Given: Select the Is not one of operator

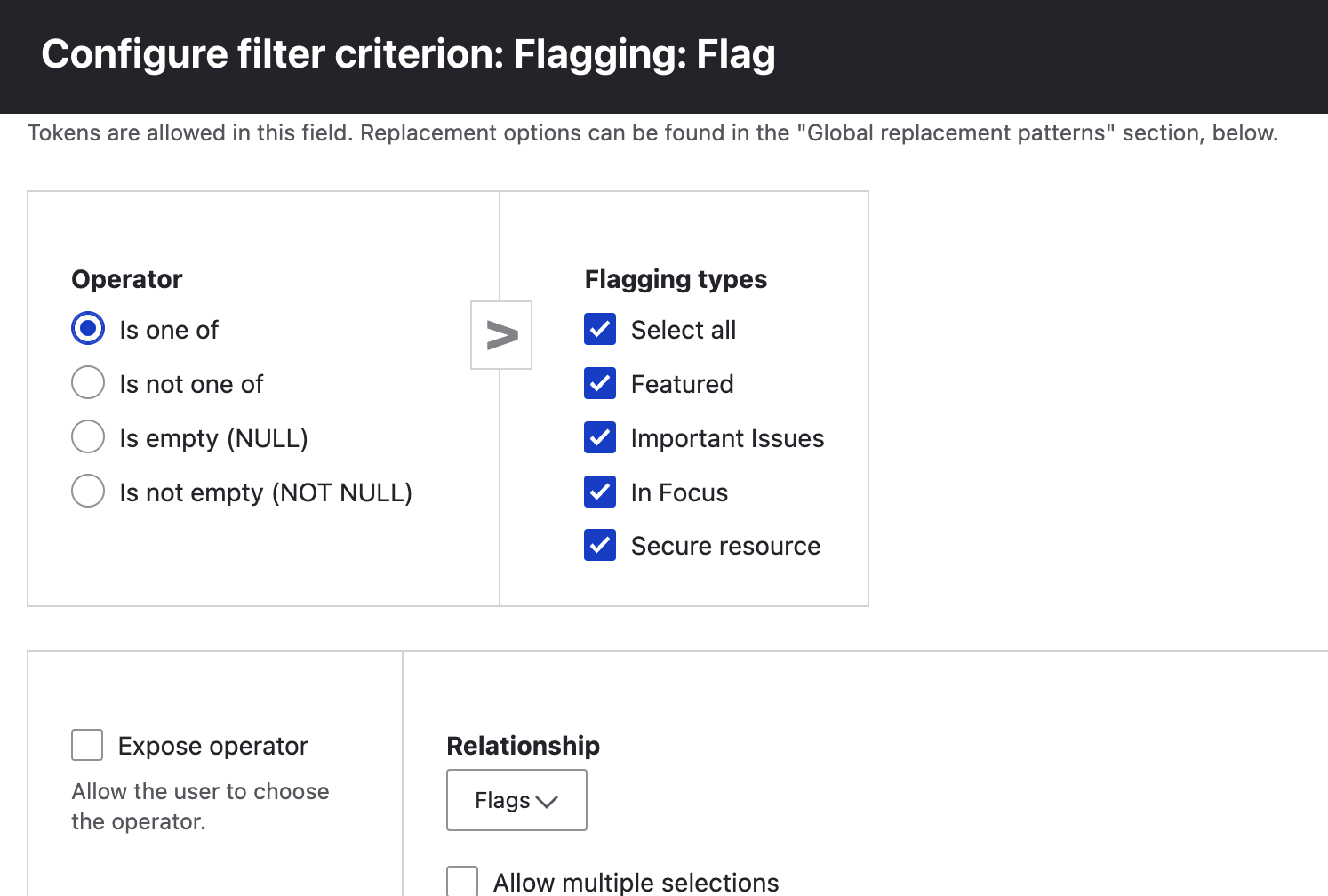Looking at the screenshot, I should [x=87, y=382].
